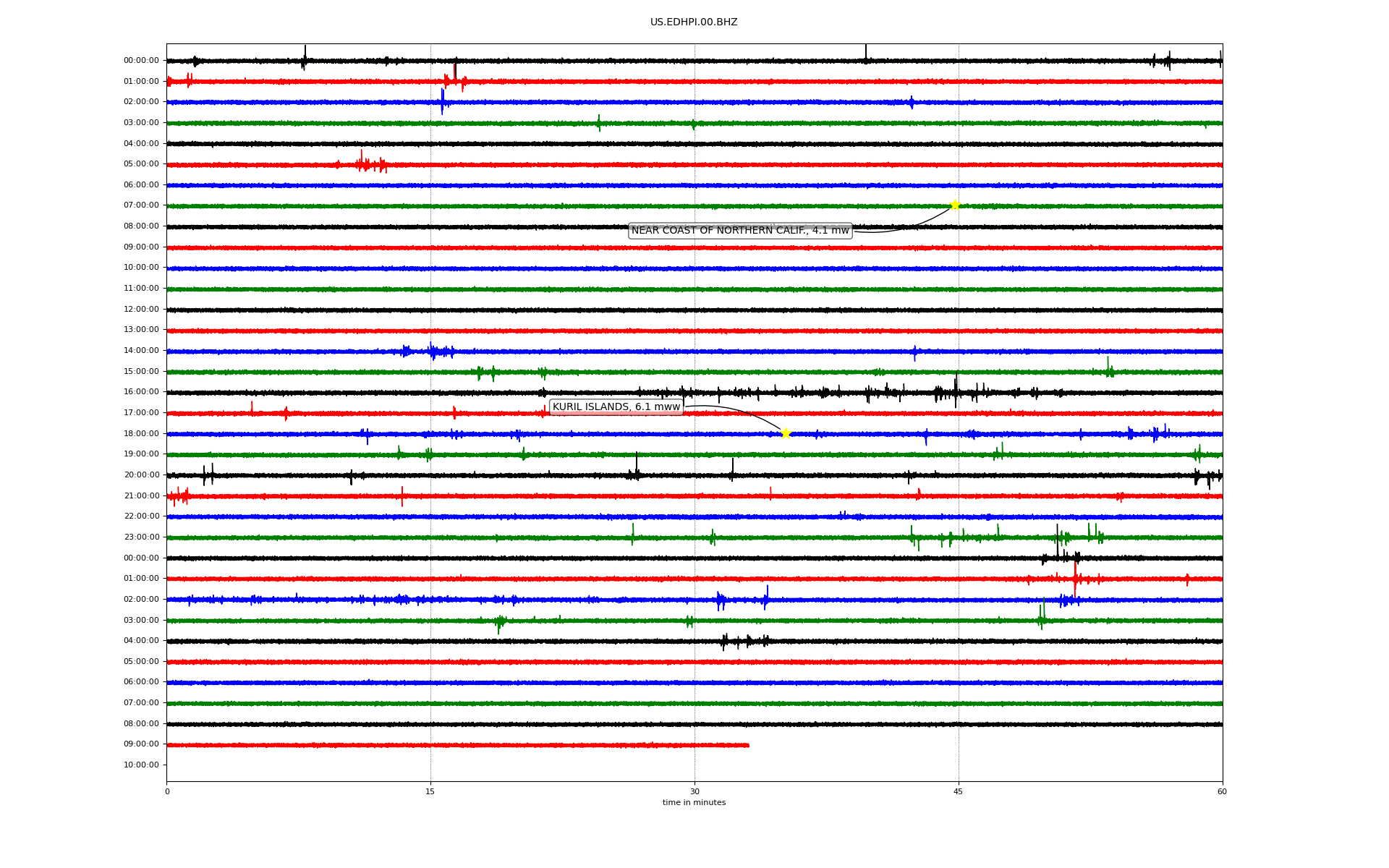Click the 14:00:00 row label
1389x868 pixels.
[x=141, y=351]
